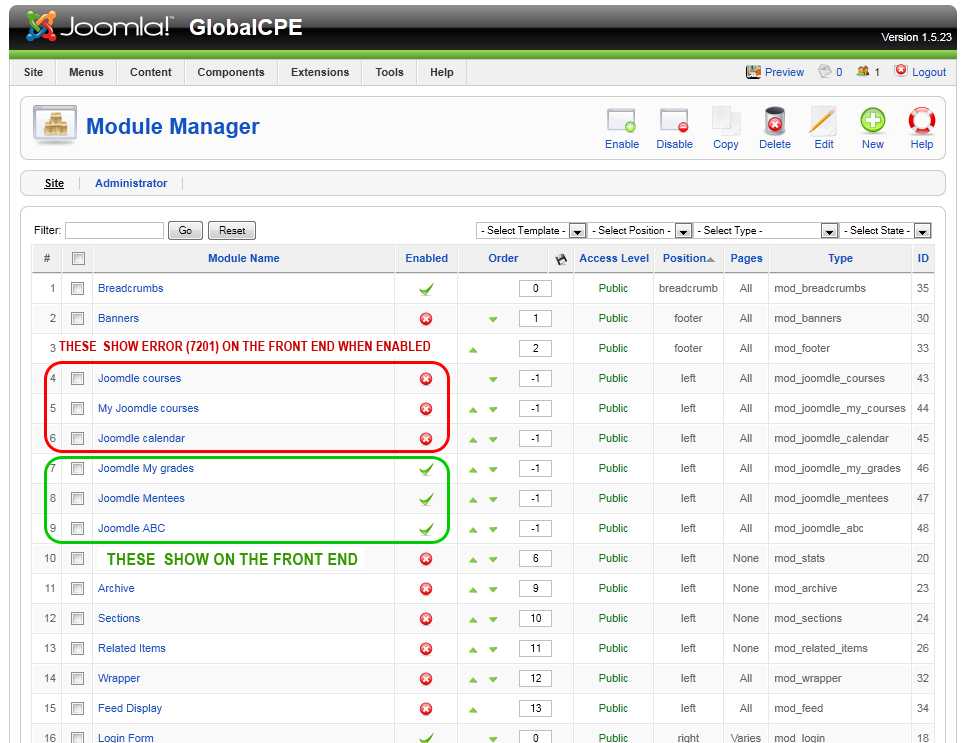The image size is (962, 743).
Task: Click inside the Filter text field
Action: 114,230
